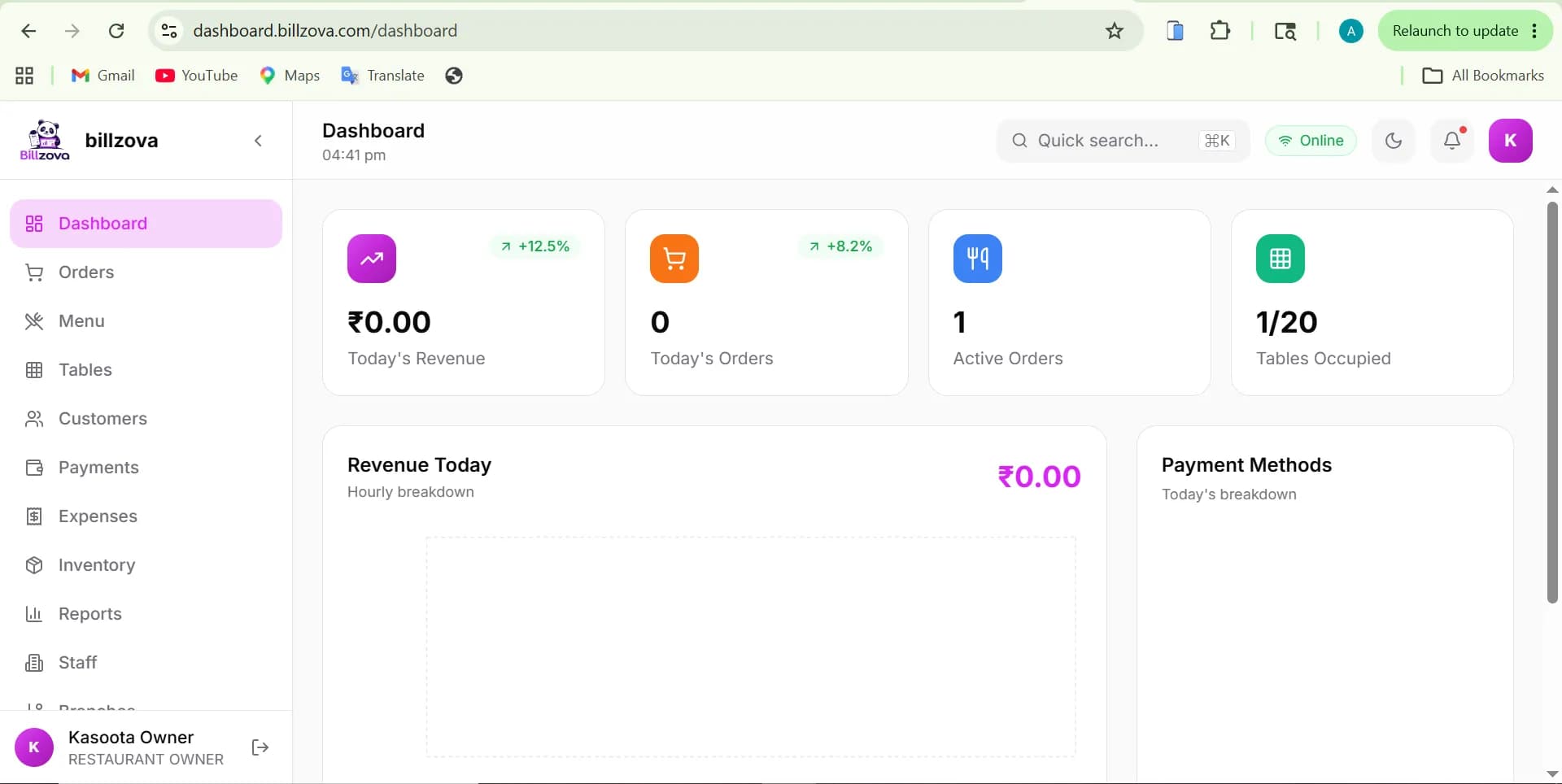This screenshot has height=784, width=1562.
Task: Click the Staff building icon
Action: [x=34, y=663]
